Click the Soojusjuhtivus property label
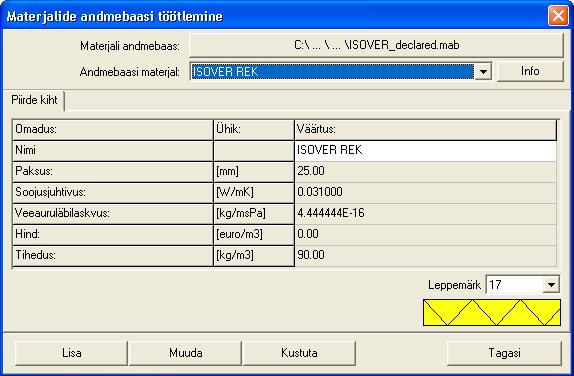 113,193
